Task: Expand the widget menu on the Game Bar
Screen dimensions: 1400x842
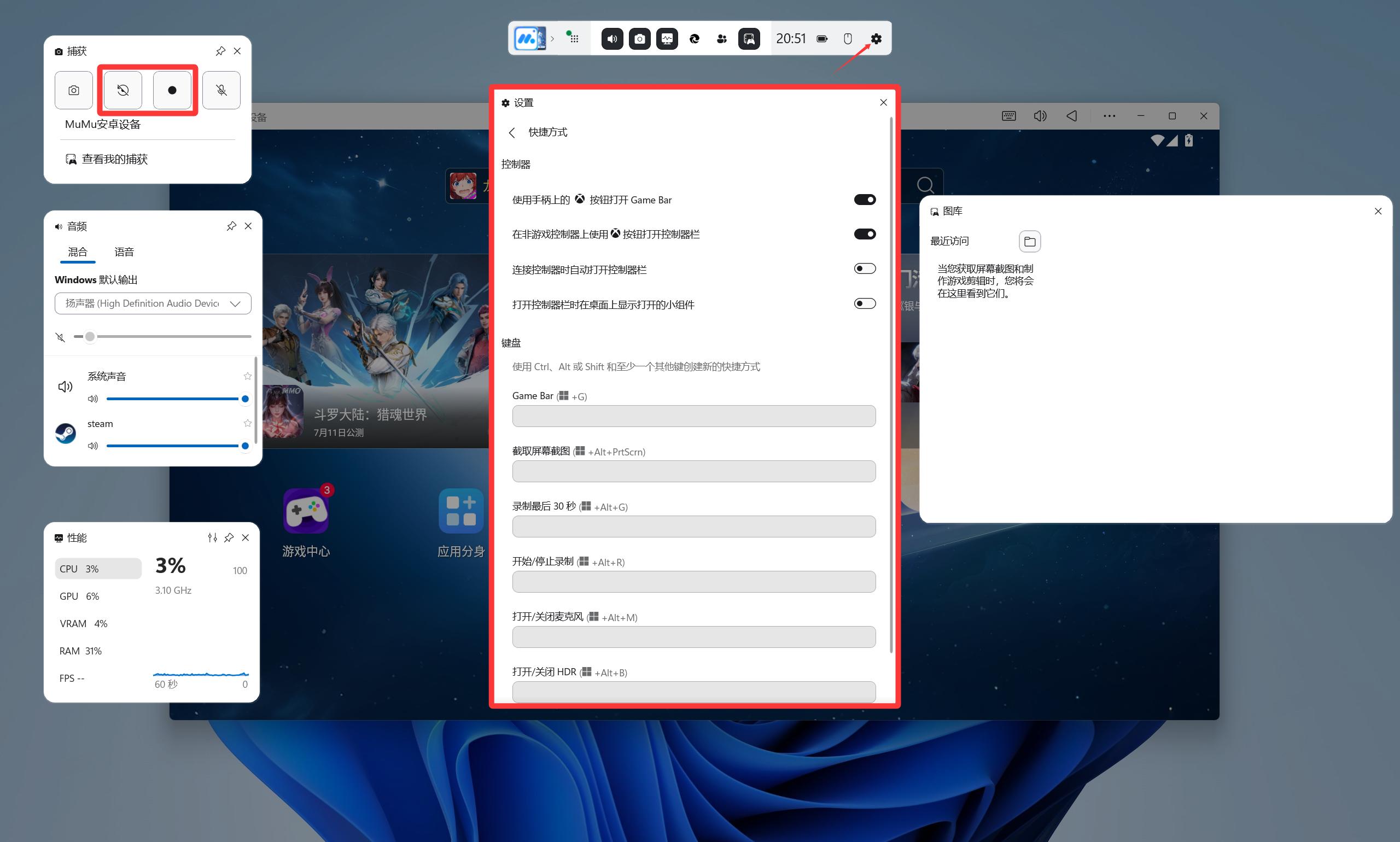Action: point(573,39)
